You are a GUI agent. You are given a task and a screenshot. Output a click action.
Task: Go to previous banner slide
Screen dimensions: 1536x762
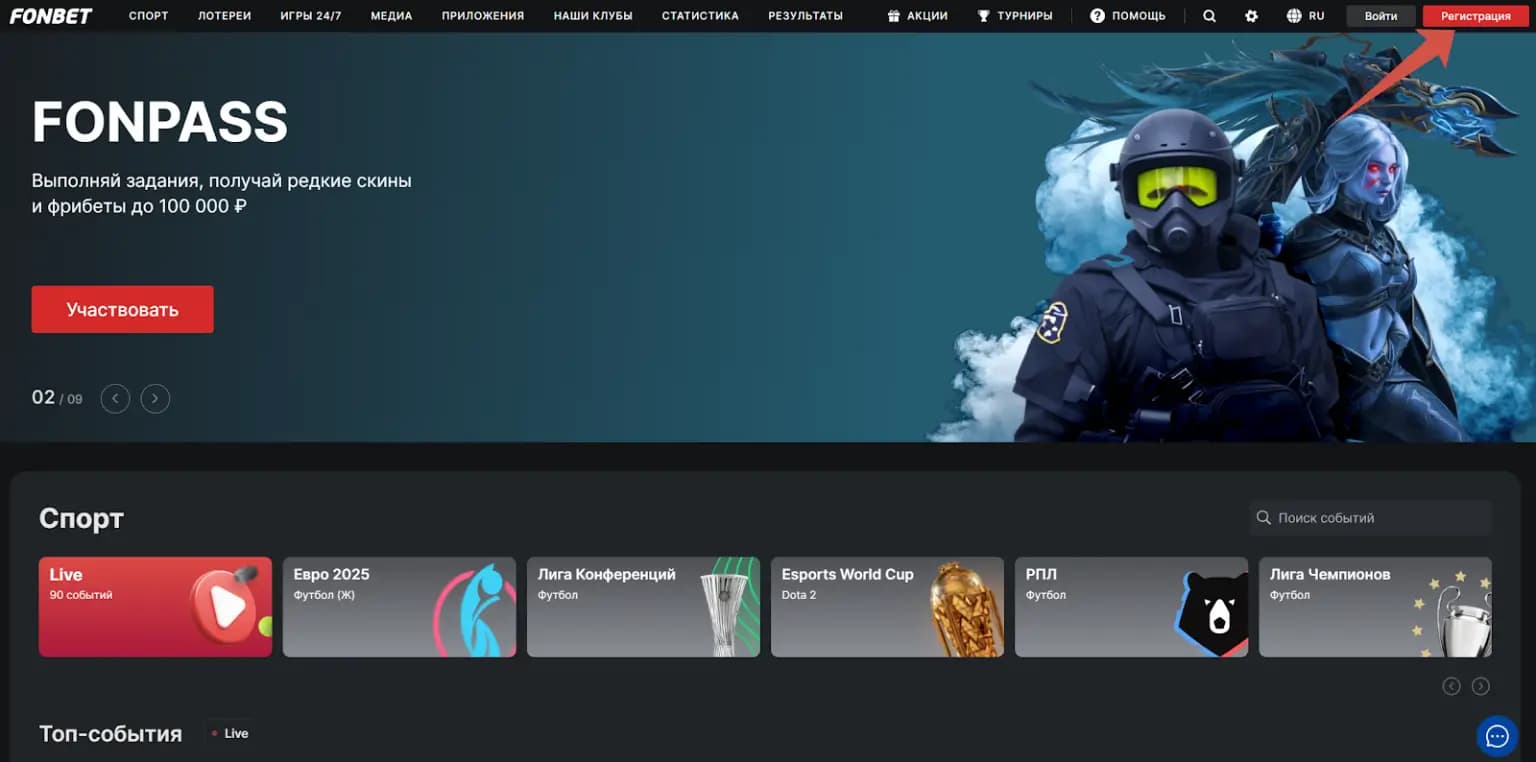click(115, 399)
